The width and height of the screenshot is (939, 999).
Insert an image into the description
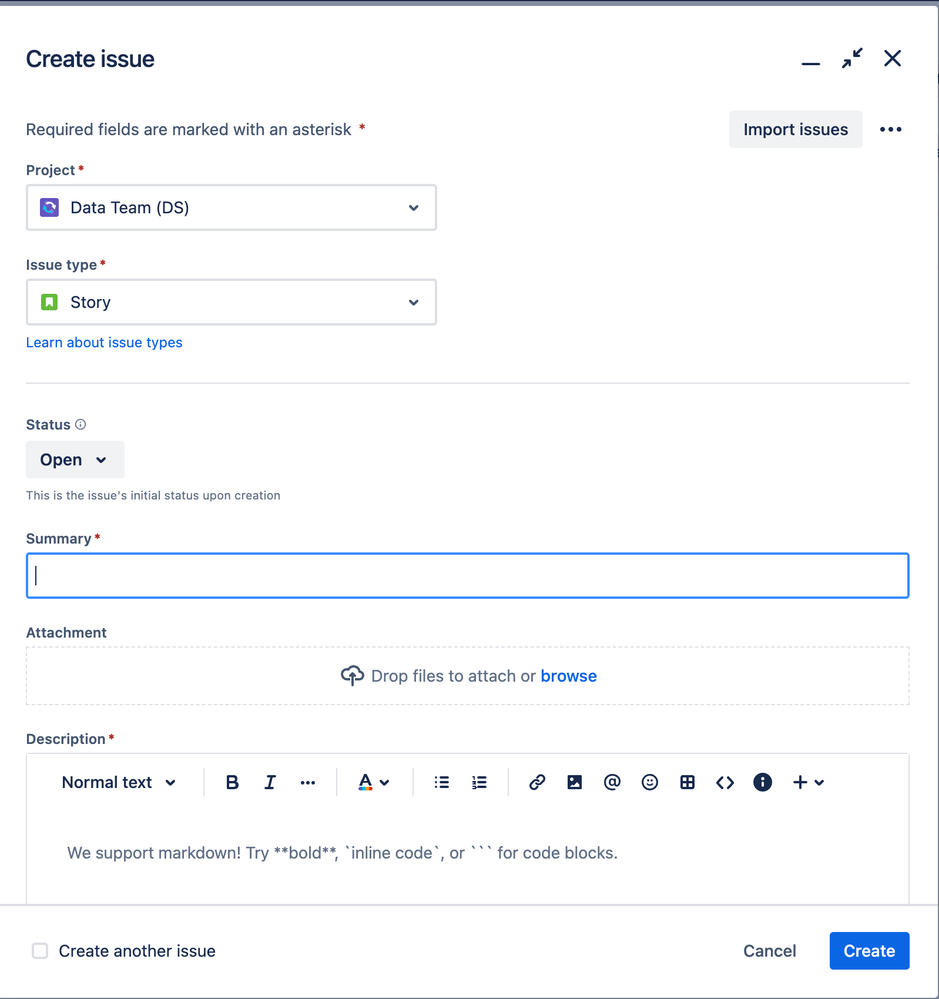[x=575, y=783]
